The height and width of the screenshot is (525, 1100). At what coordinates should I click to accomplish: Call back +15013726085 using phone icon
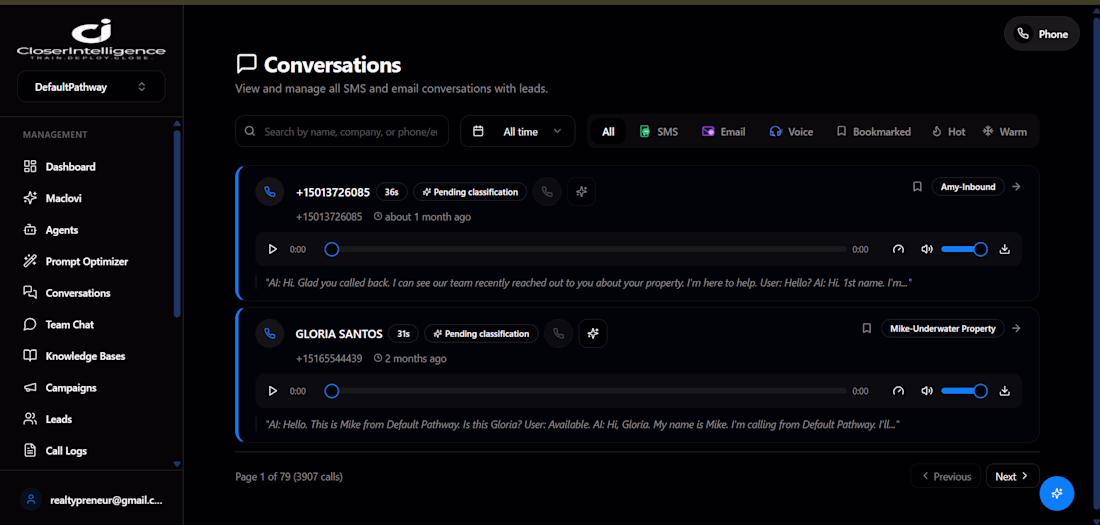[x=546, y=192]
